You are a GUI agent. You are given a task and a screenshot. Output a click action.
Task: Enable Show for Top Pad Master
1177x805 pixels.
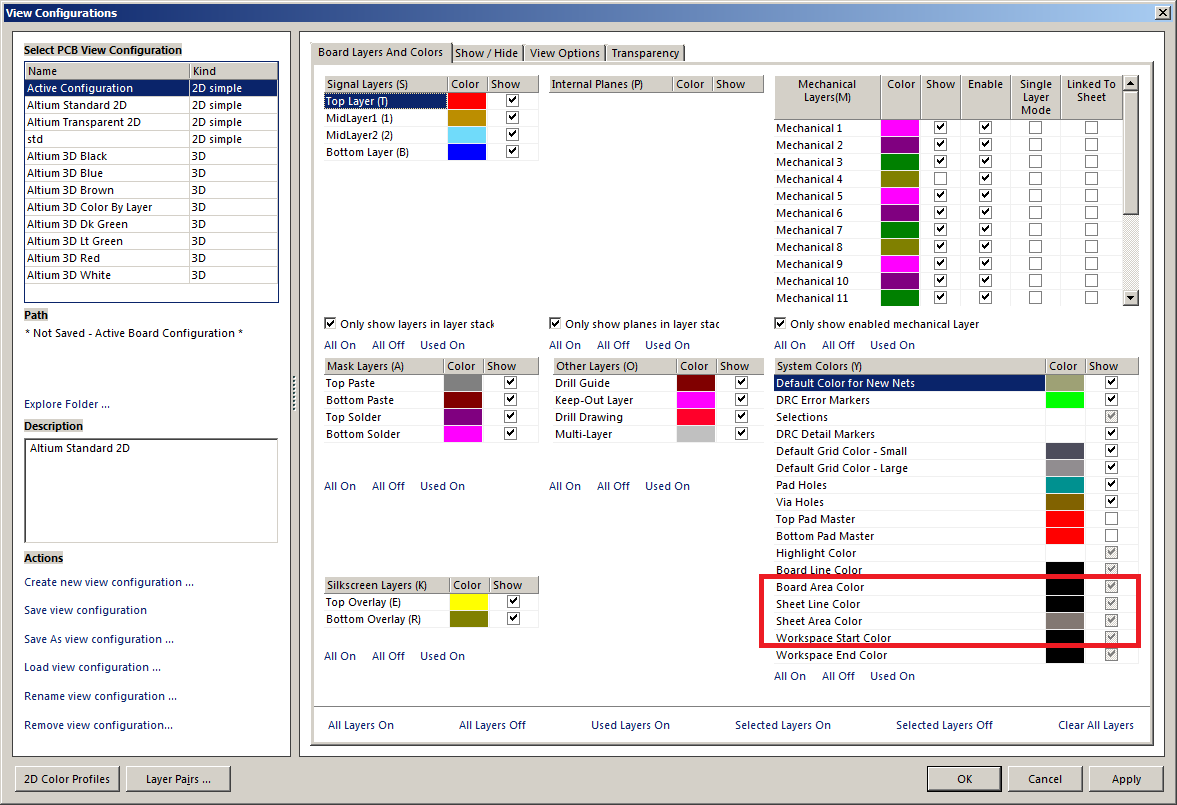pyautogui.click(x=1112, y=519)
